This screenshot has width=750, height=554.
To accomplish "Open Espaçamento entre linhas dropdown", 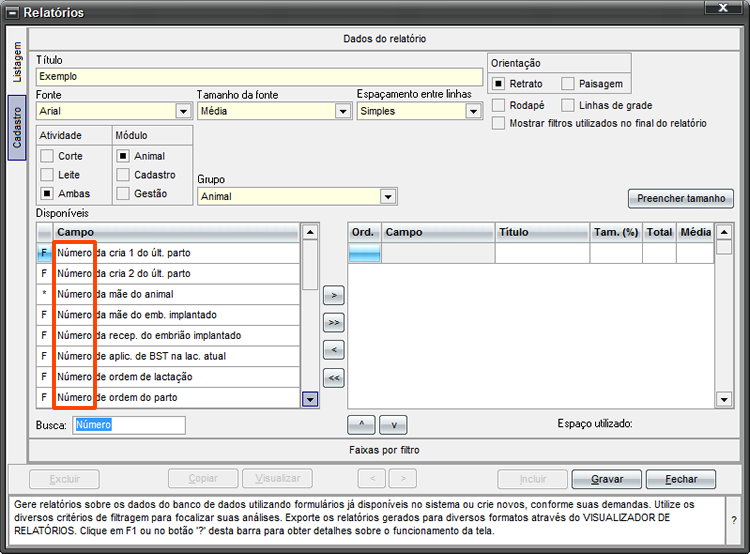I will [474, 111].
